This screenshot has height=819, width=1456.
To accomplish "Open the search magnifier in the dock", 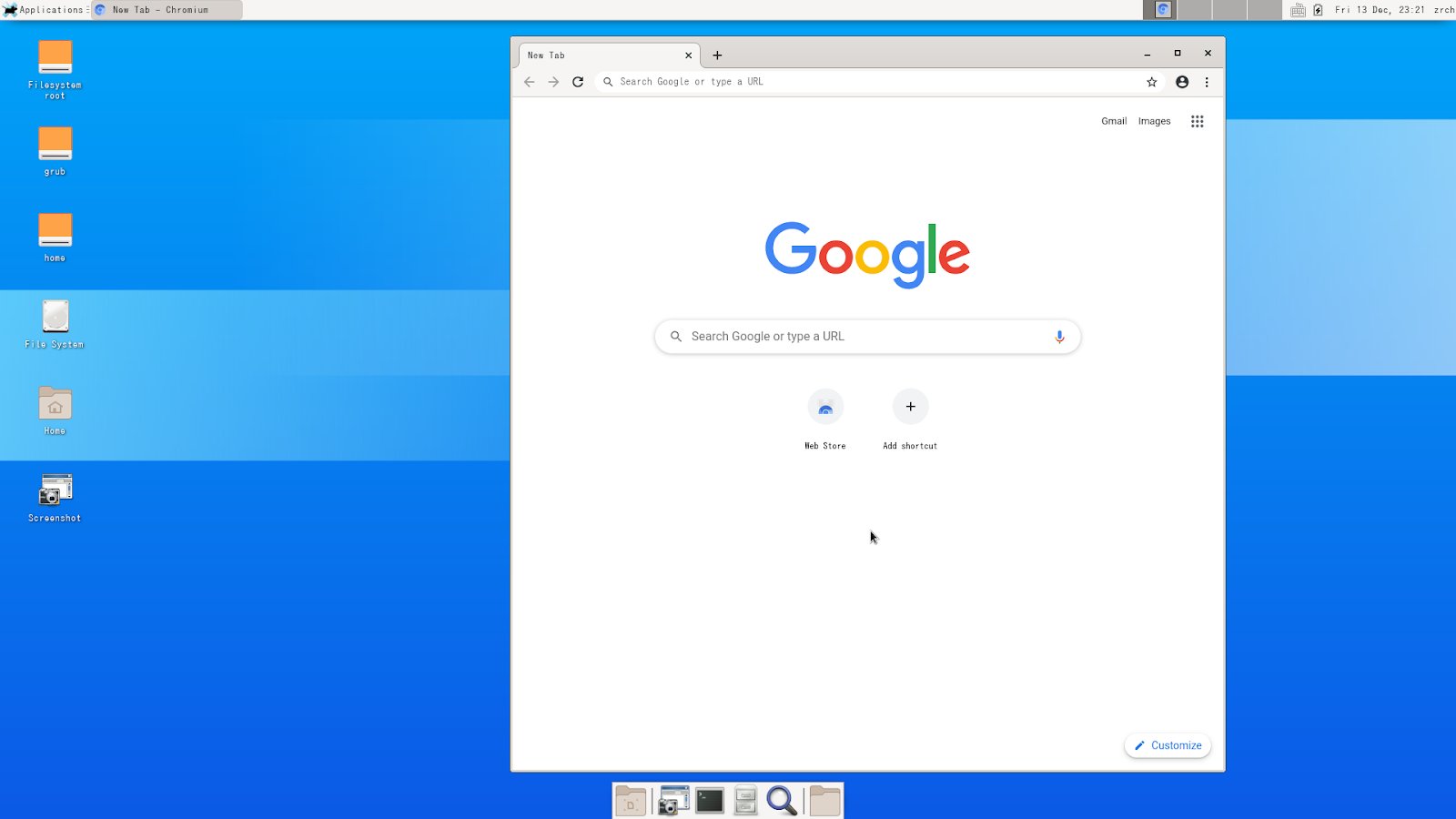I will click(x=782, y=800).
